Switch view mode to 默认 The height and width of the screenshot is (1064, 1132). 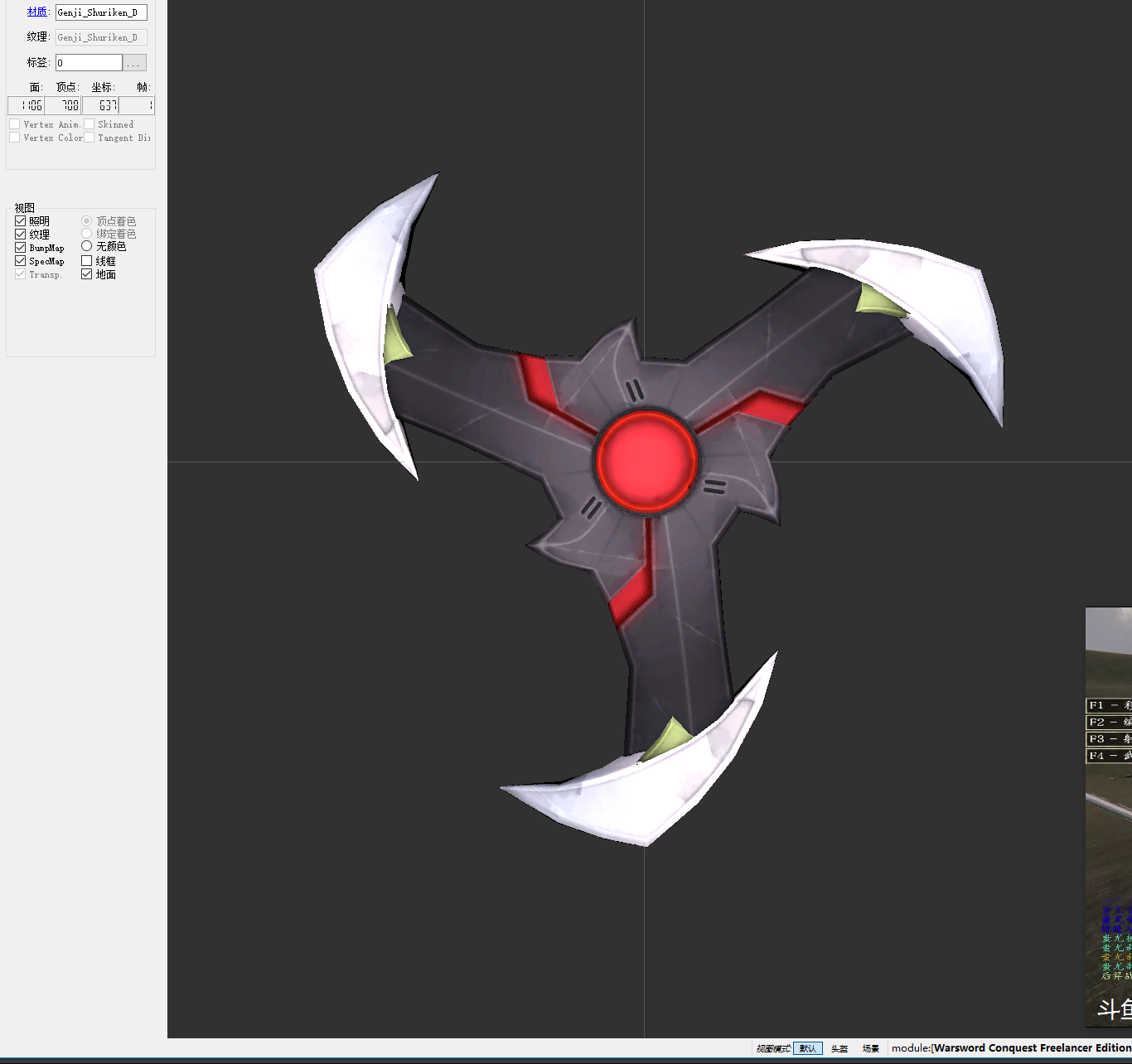point(808,1049)
